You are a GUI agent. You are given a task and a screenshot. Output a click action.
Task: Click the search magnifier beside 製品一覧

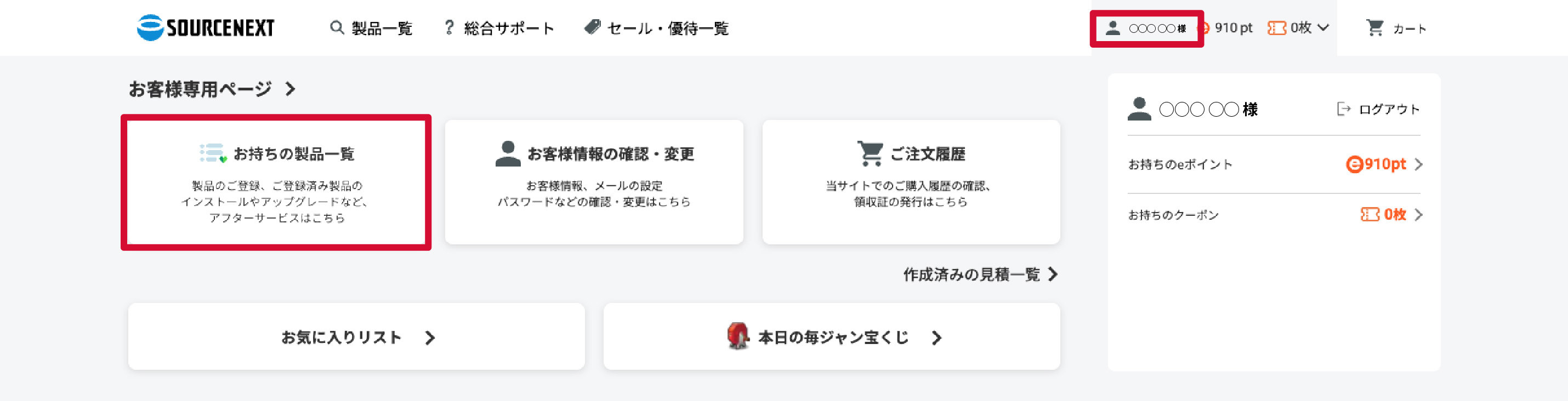click(x=337, y=27)
